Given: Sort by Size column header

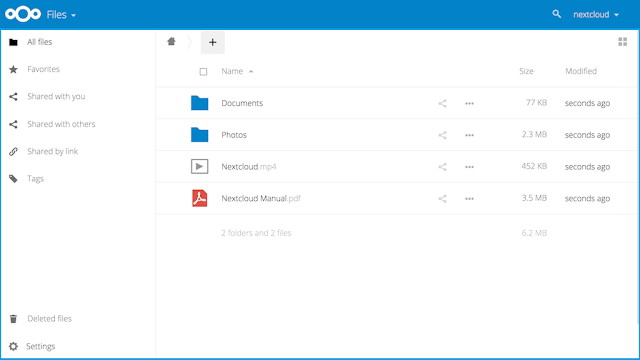Looking at the screenshot, I should point(526,71).
